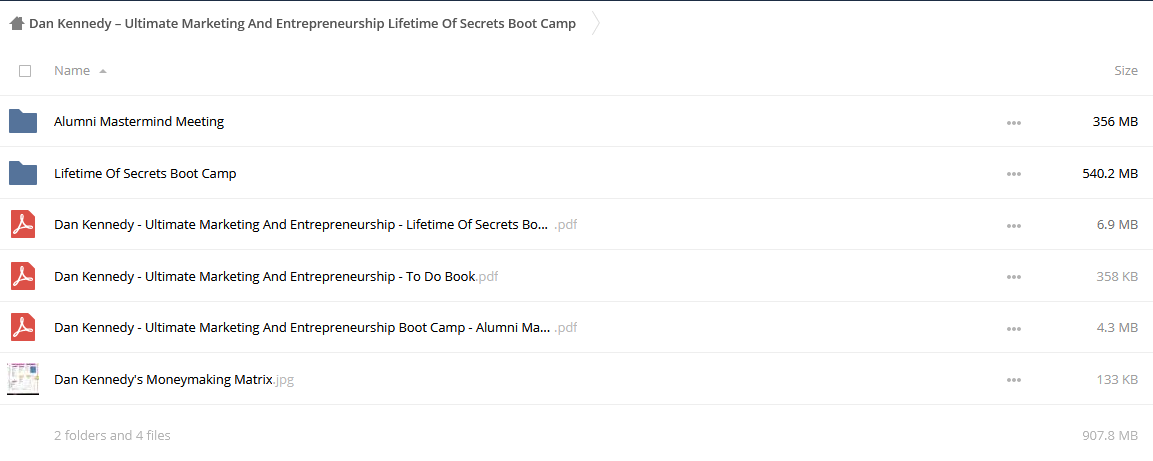This screenshot has height=461, width=1153.
Task: Toggle the select-all checkbox in header
Action: click(25, 71)
